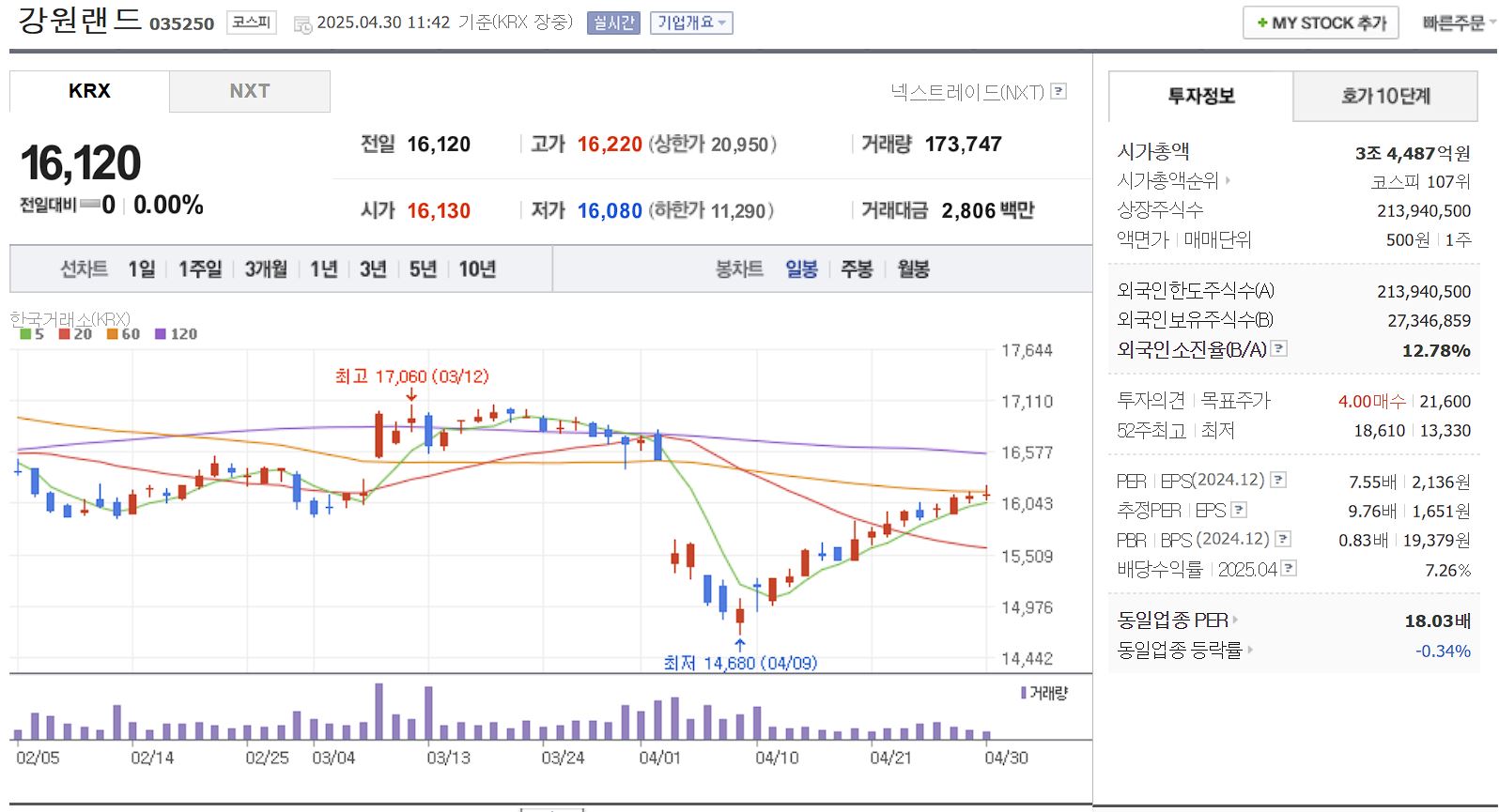Select 주봉 candlestick chart
The height and width of the screenshot is (812, 1499).
(857, 269)
